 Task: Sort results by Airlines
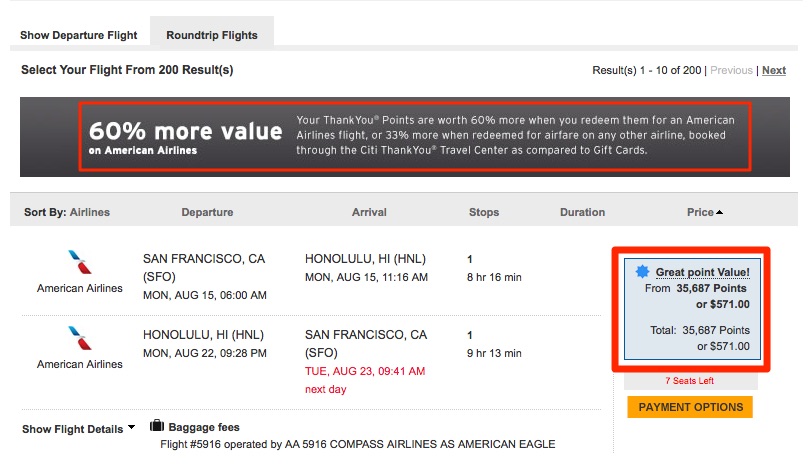90,212
